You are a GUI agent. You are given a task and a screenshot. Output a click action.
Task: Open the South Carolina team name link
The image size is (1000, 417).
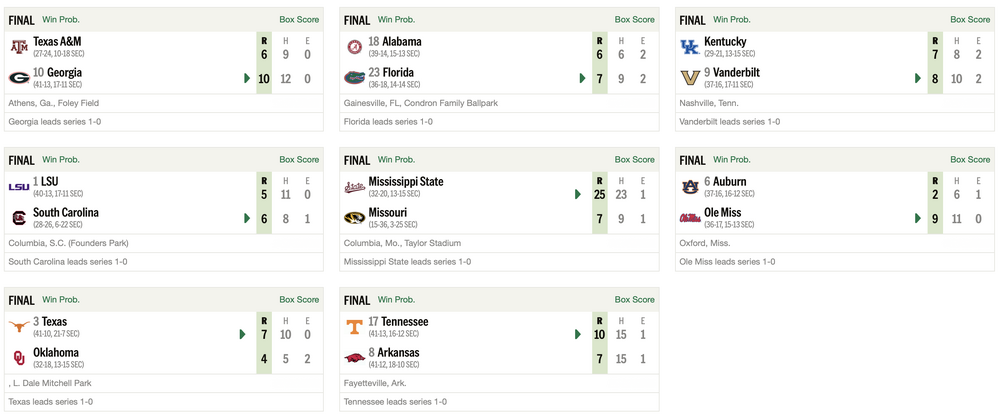(66, 212)
